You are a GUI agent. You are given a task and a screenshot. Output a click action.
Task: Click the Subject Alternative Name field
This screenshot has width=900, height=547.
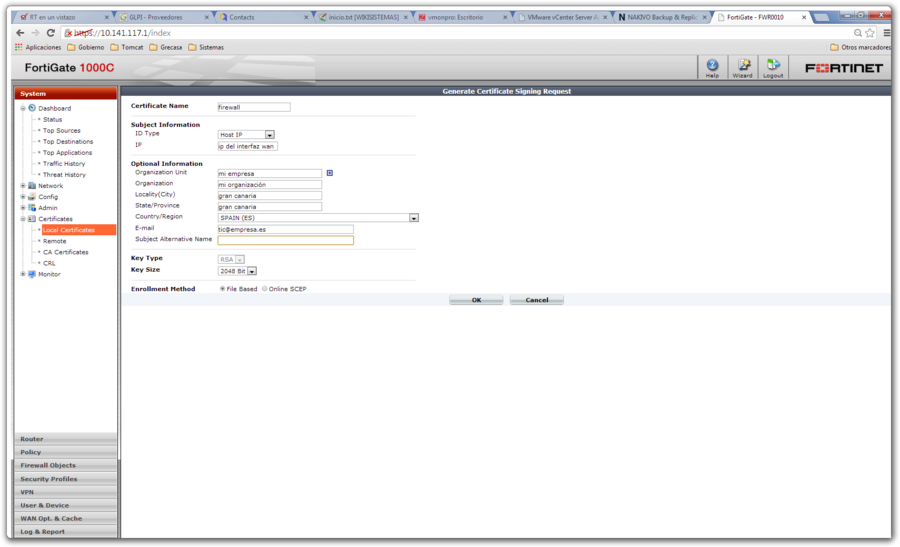point(285,240)
